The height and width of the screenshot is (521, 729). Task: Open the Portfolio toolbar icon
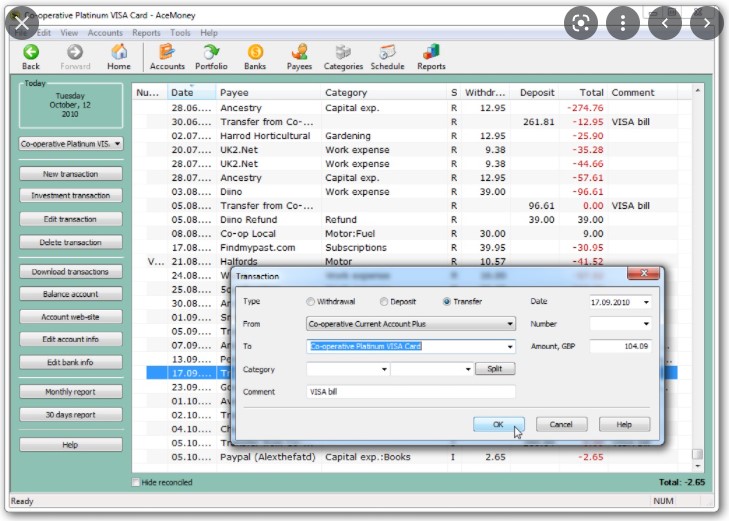pos(211,57)
